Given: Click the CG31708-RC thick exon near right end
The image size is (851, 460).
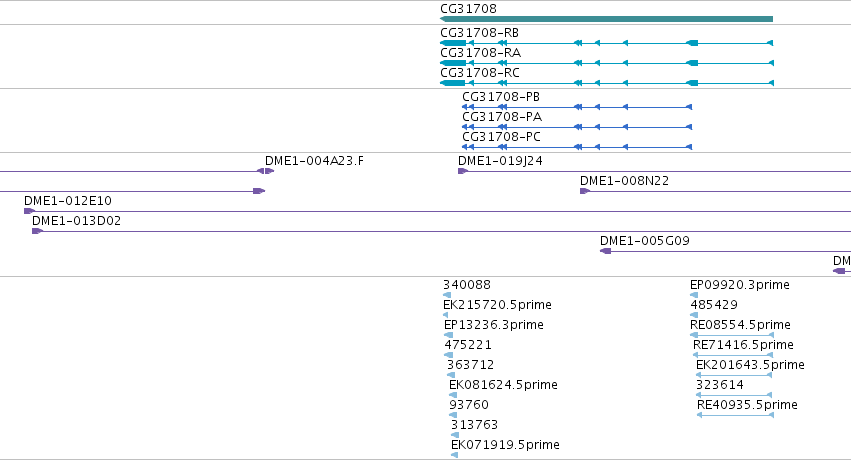Looking at the screenshot, I should click(692, 83).
